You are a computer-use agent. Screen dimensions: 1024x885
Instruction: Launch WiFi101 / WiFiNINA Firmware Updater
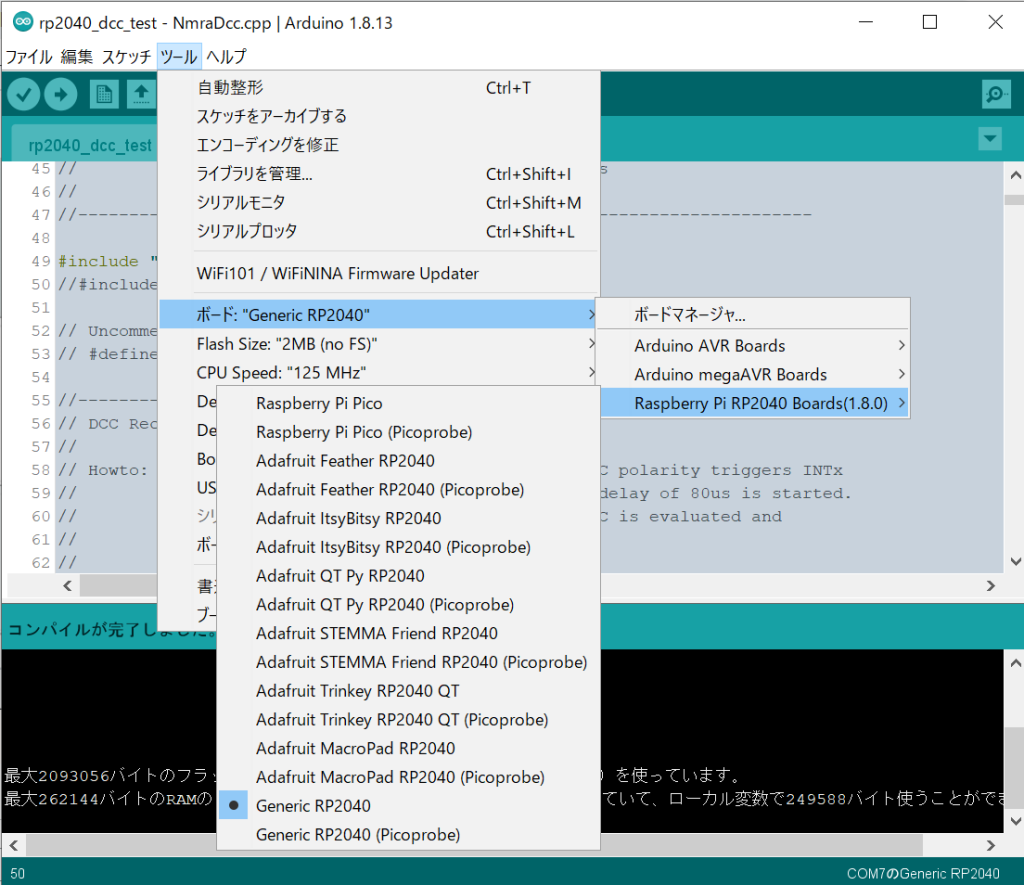tap(338, 274)
